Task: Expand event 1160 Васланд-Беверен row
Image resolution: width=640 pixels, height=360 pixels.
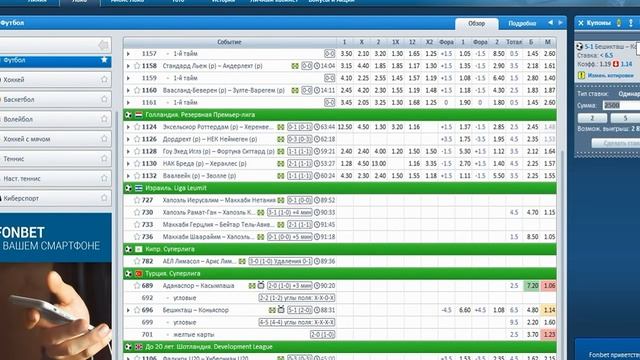Action: [128, 90]
